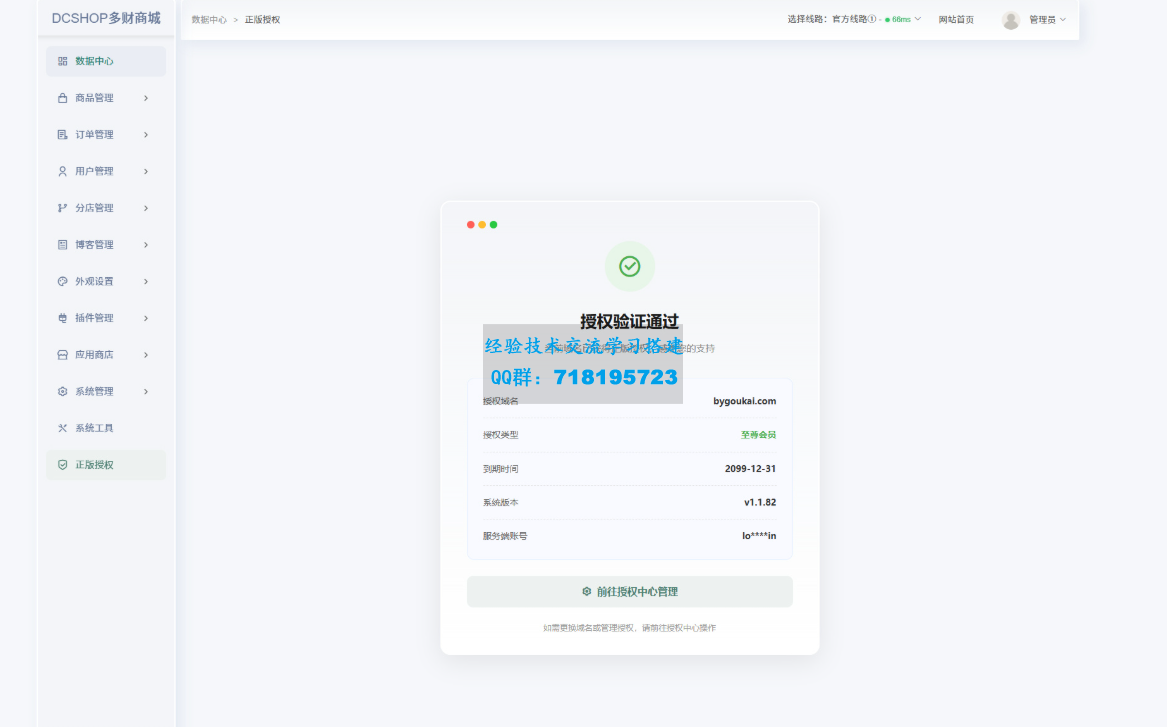Click the 授权类型 label
The height and width of the screenshot is (728, 1167).
[500, 435]
